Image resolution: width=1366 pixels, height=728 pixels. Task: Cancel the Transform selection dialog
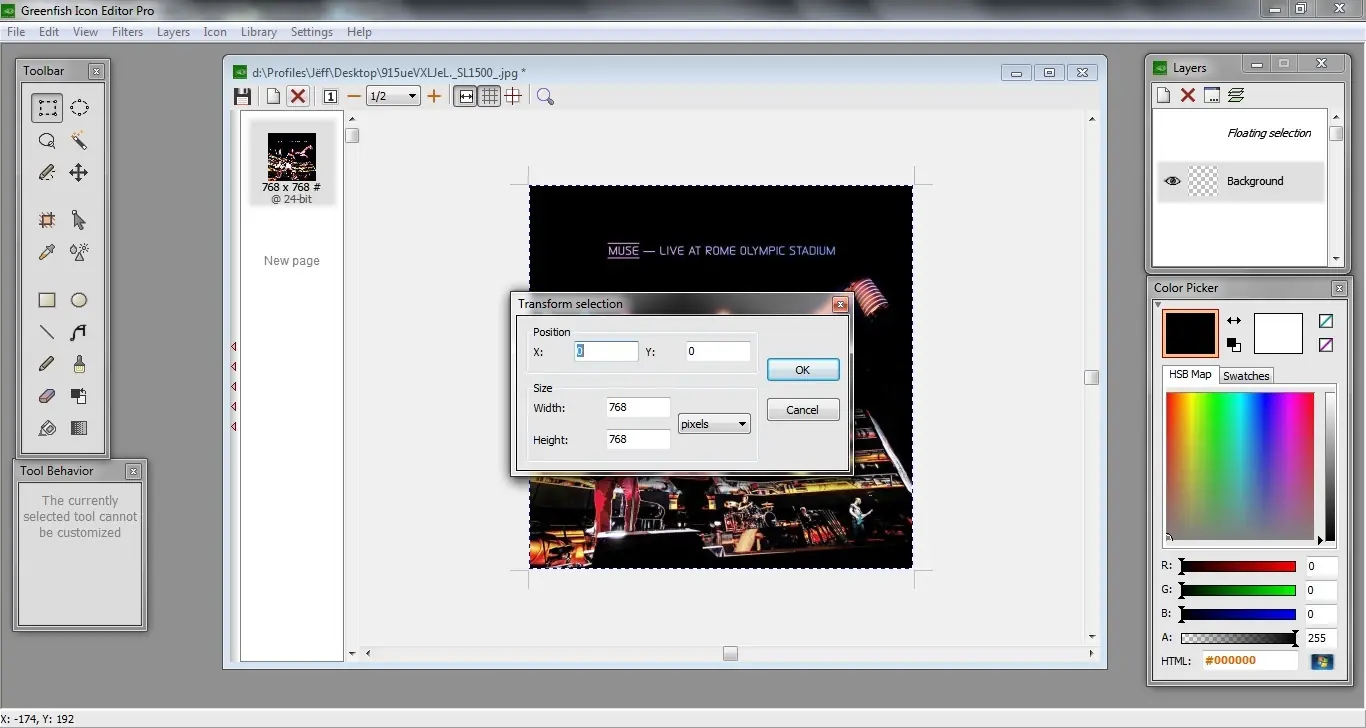point(803,410)
